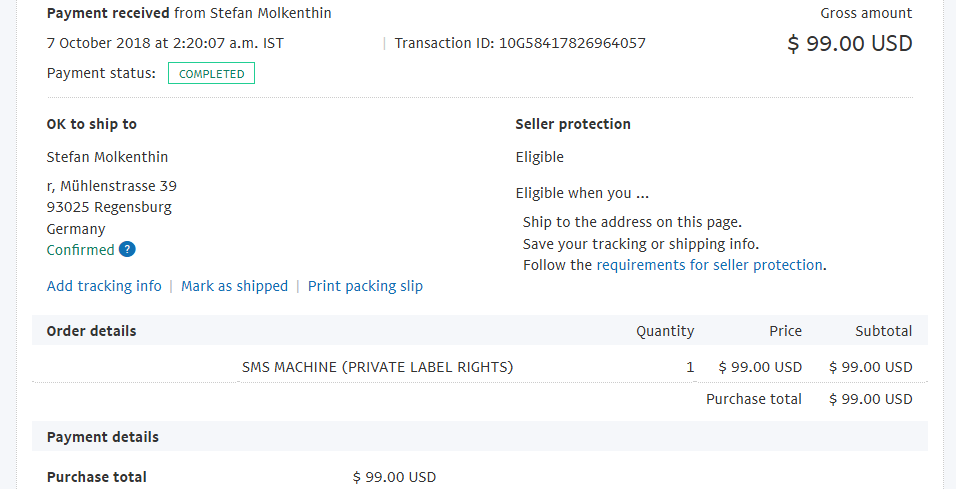Screen dimensions: 956x489
Task: Click the Subtotal column header
Action: pos(883,331)
